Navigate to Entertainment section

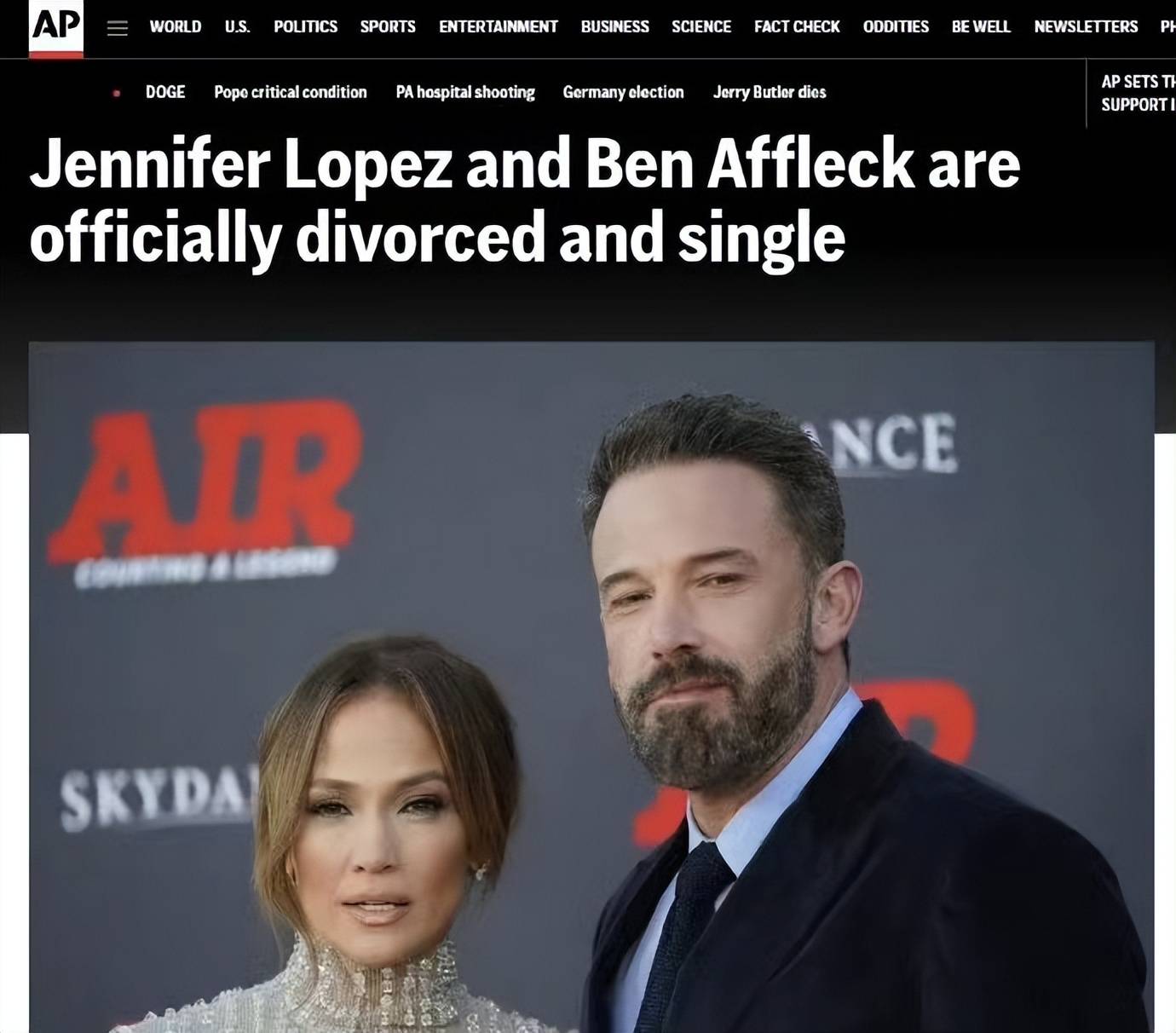[x=499, y=26]
